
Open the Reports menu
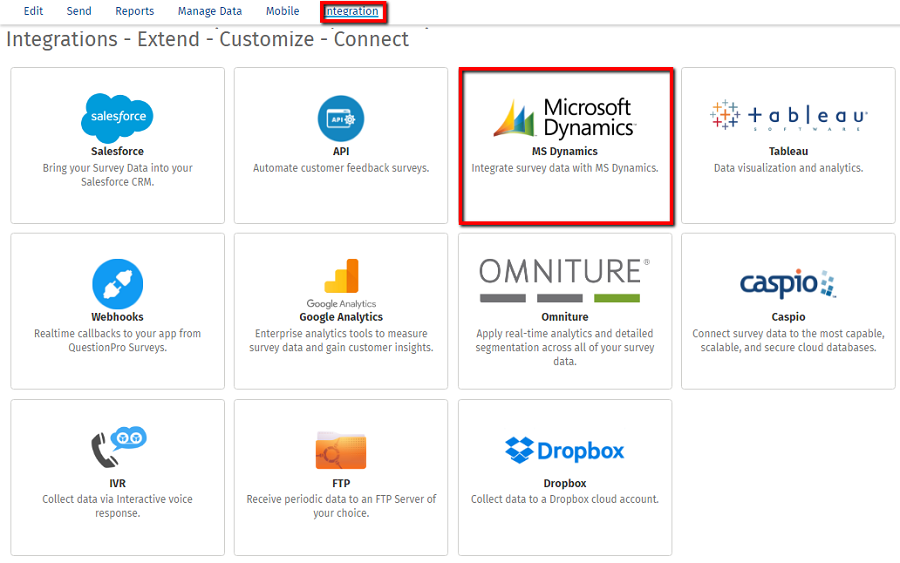point(134,11)
